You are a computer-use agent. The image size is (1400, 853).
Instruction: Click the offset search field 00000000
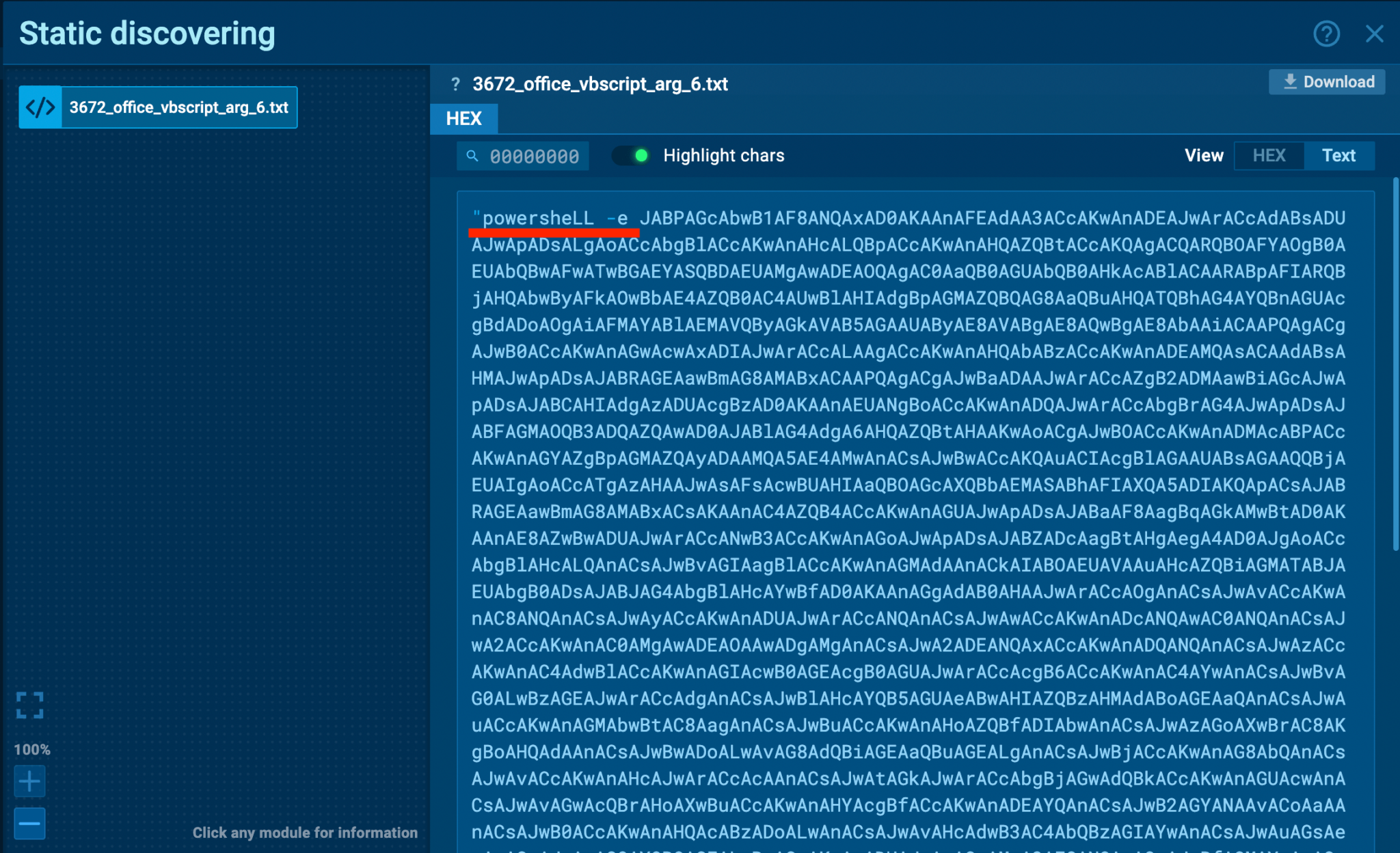click(534, 157)
